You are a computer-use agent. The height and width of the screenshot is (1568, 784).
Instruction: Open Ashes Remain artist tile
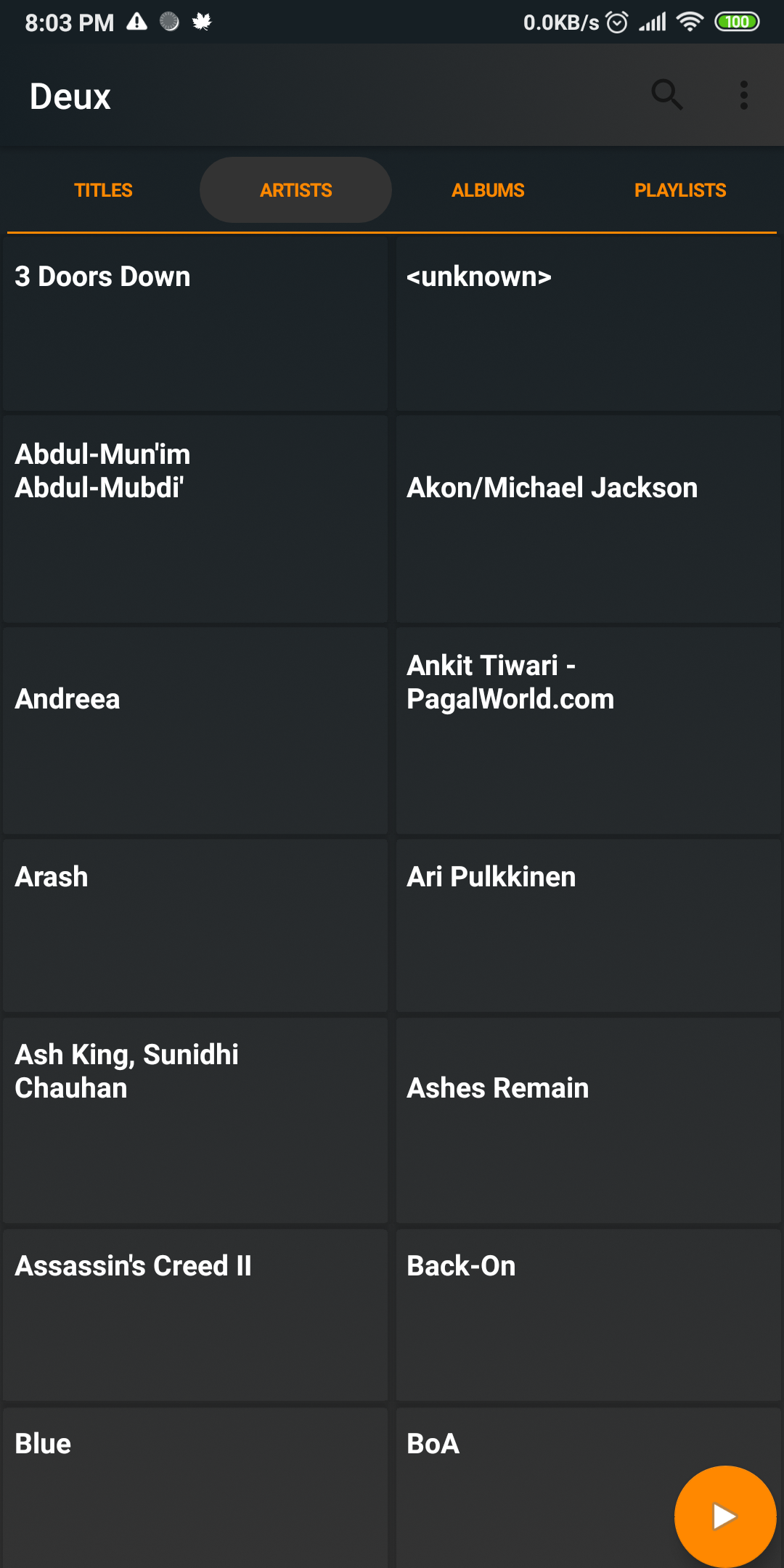point(588,1119)
